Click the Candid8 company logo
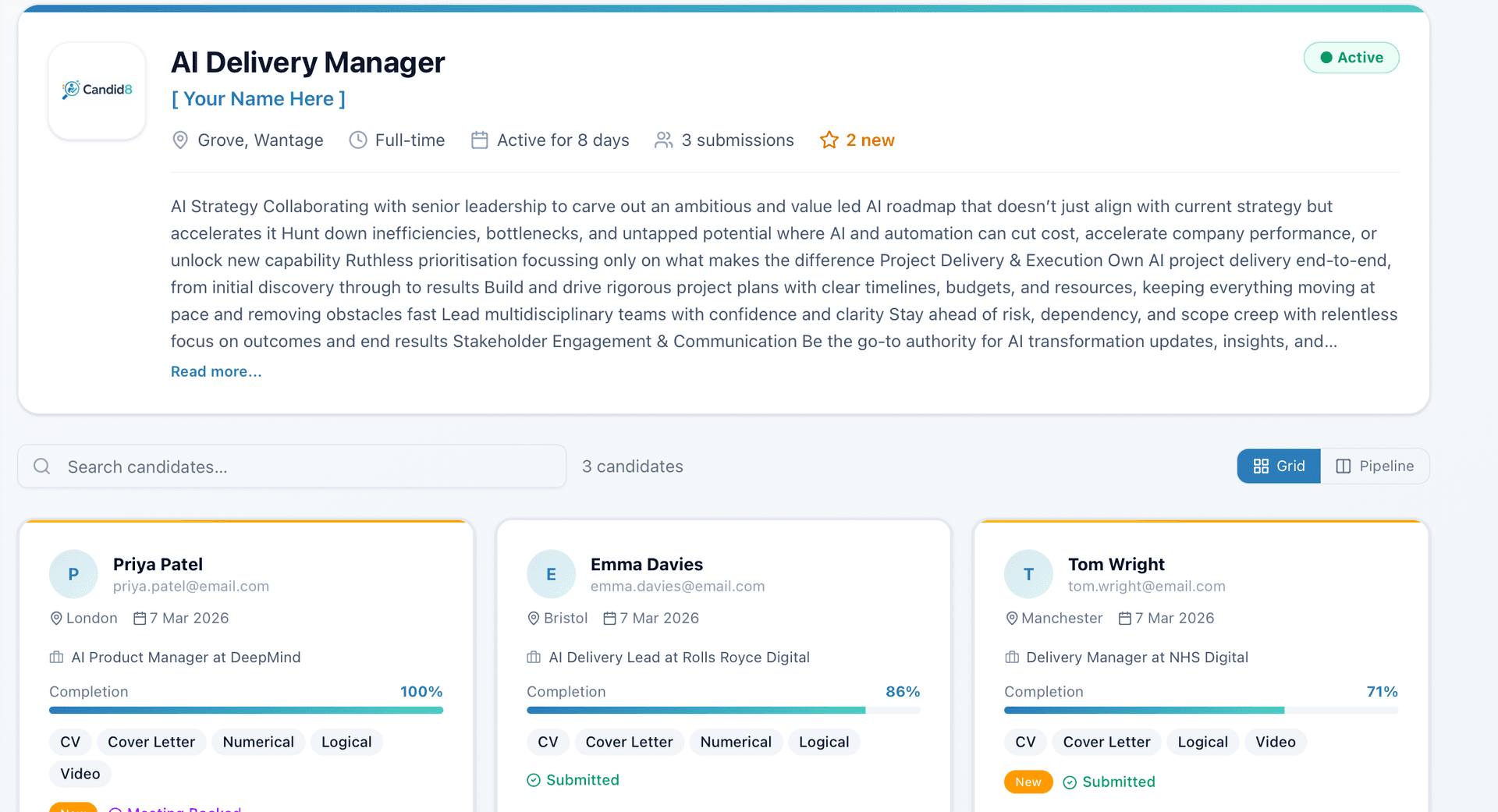The height and width of the screenshot is (812, 1498). coord(97,90)
